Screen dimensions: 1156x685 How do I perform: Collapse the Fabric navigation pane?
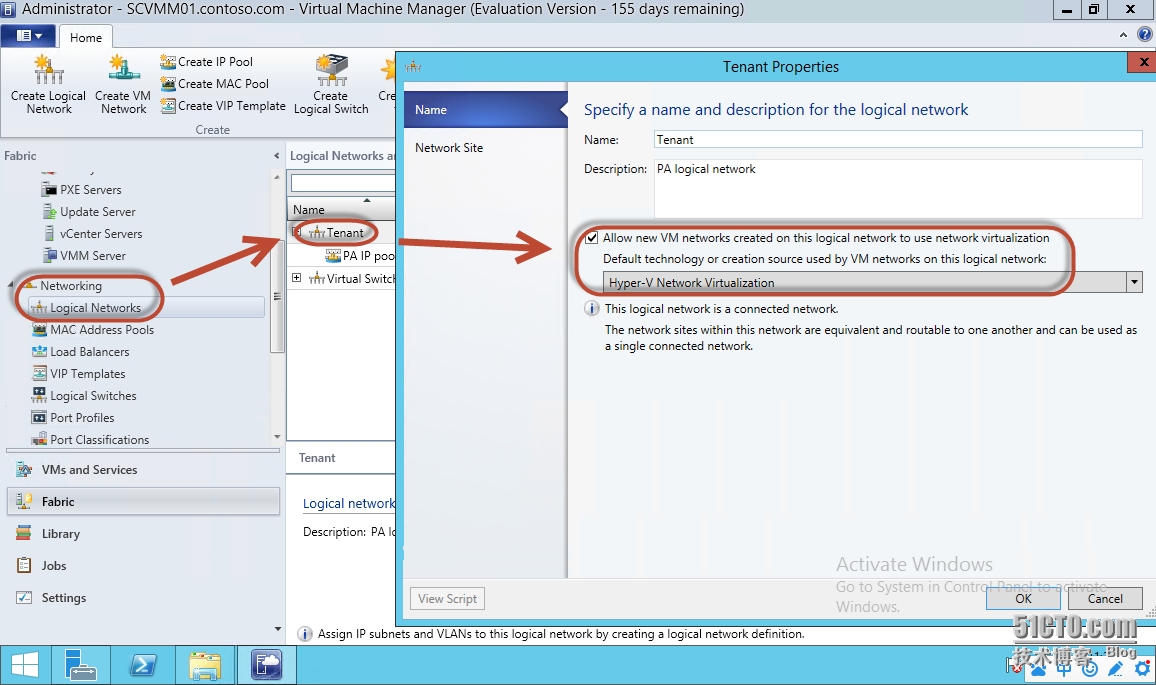point(276,156)
